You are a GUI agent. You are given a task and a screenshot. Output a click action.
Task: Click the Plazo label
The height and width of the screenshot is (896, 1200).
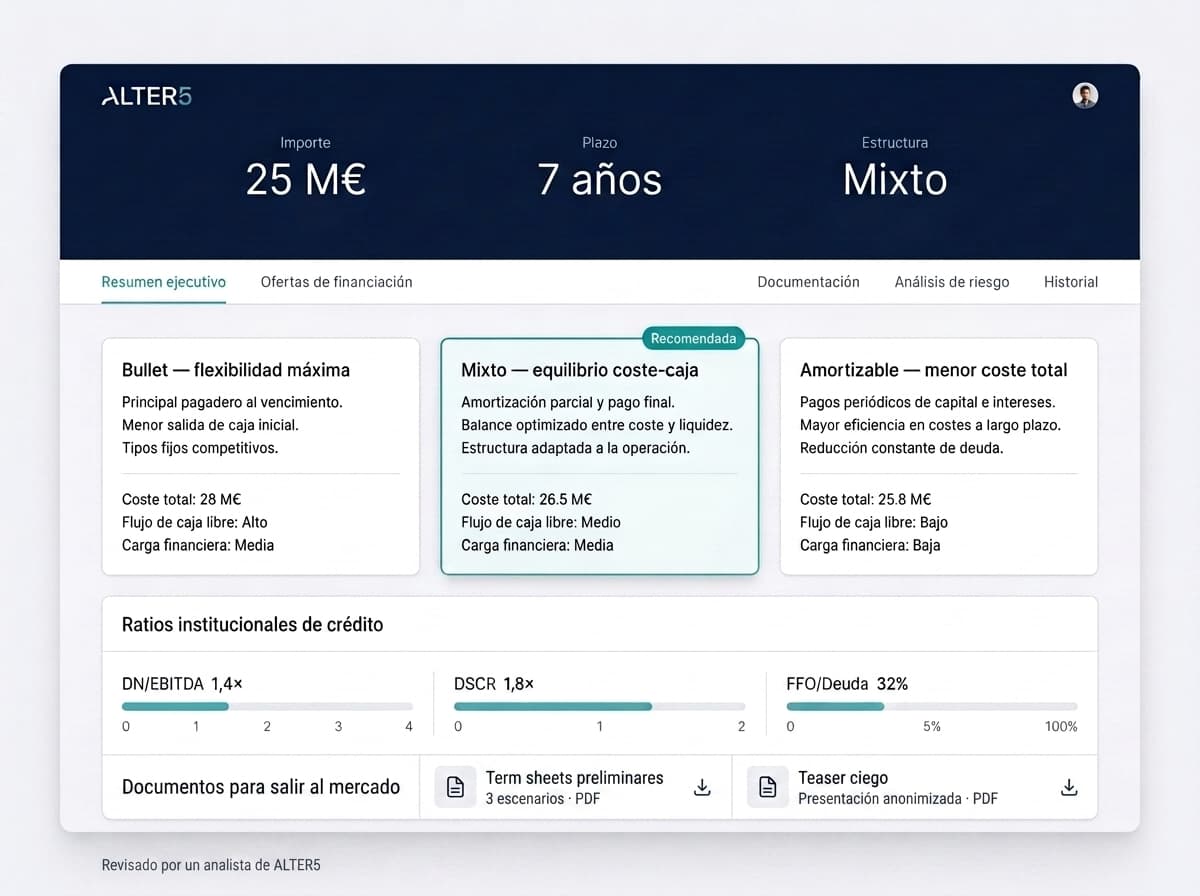(x=599, y=143)
